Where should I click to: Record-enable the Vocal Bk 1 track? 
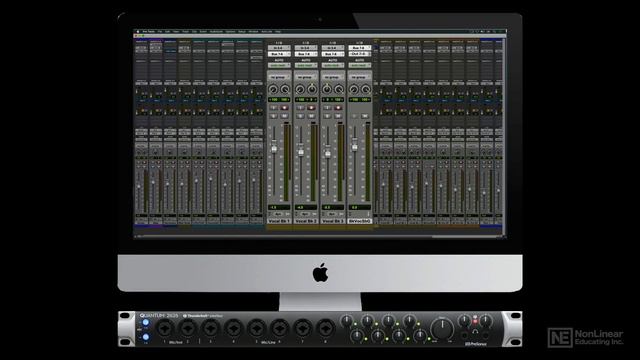click(284, 108)
